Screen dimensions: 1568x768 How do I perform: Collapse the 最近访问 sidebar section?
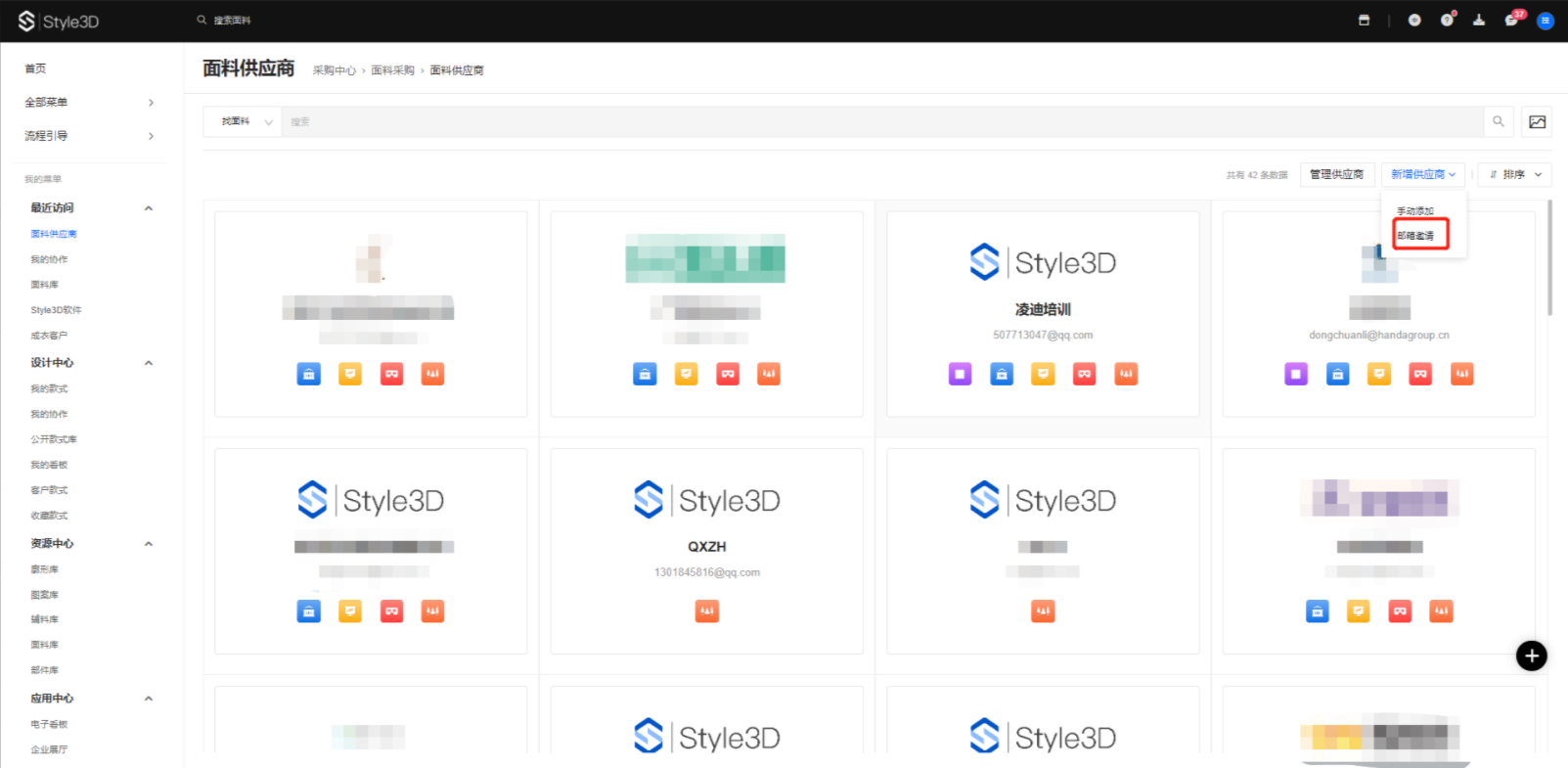point(149,208)
